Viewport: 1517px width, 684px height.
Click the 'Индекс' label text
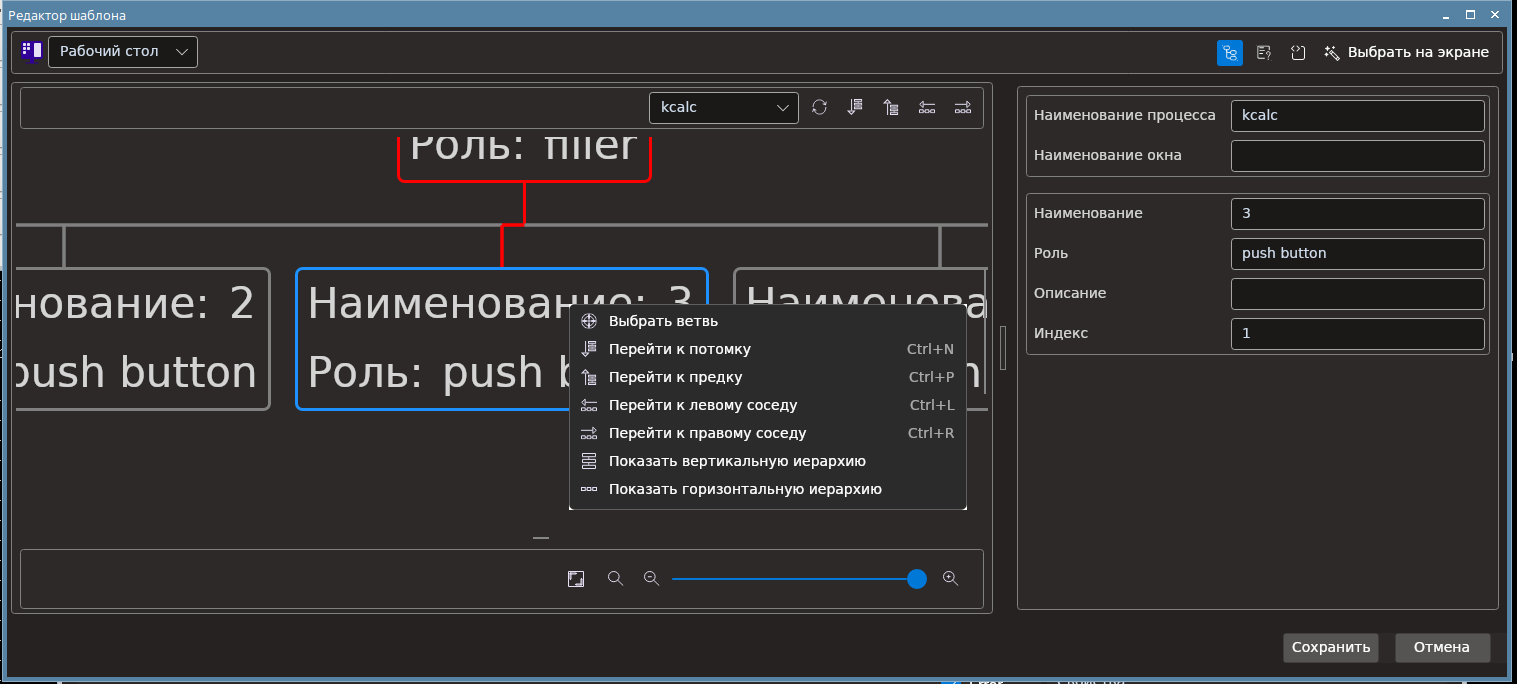coord(1060,333)
